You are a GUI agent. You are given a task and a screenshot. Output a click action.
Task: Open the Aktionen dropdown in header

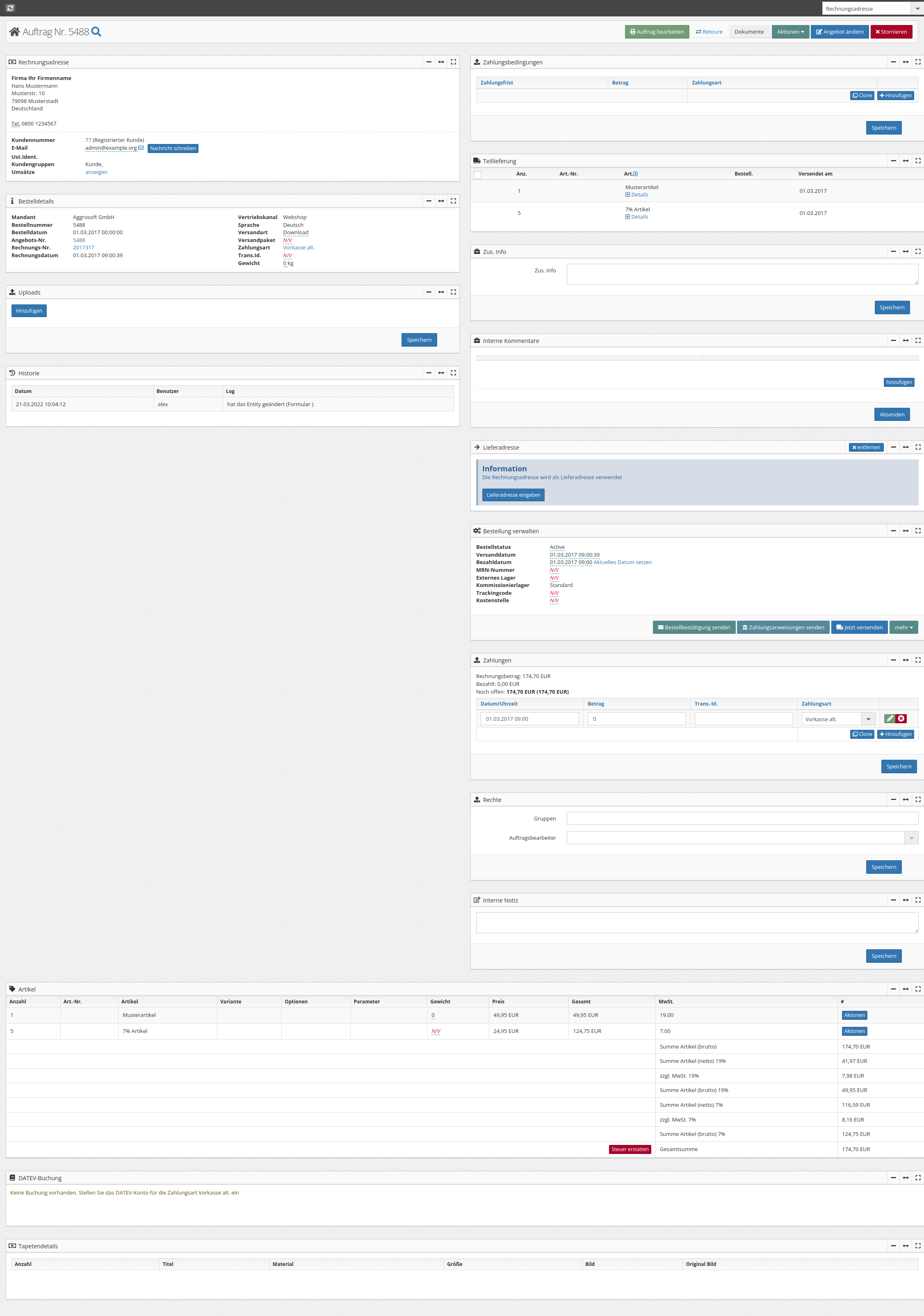coord(790,32)
